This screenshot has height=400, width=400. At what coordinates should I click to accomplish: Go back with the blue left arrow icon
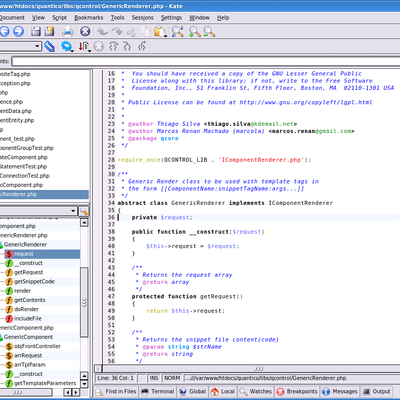4,31
